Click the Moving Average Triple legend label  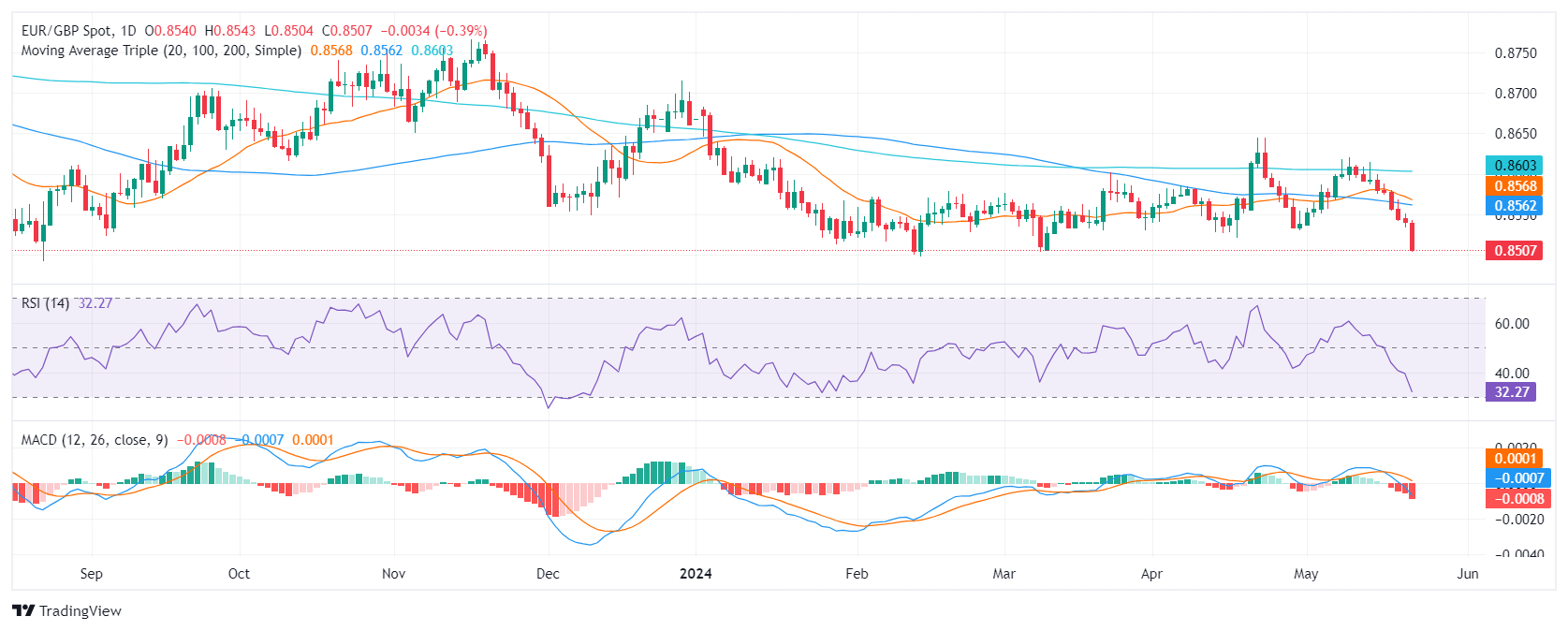click(161, 51)
